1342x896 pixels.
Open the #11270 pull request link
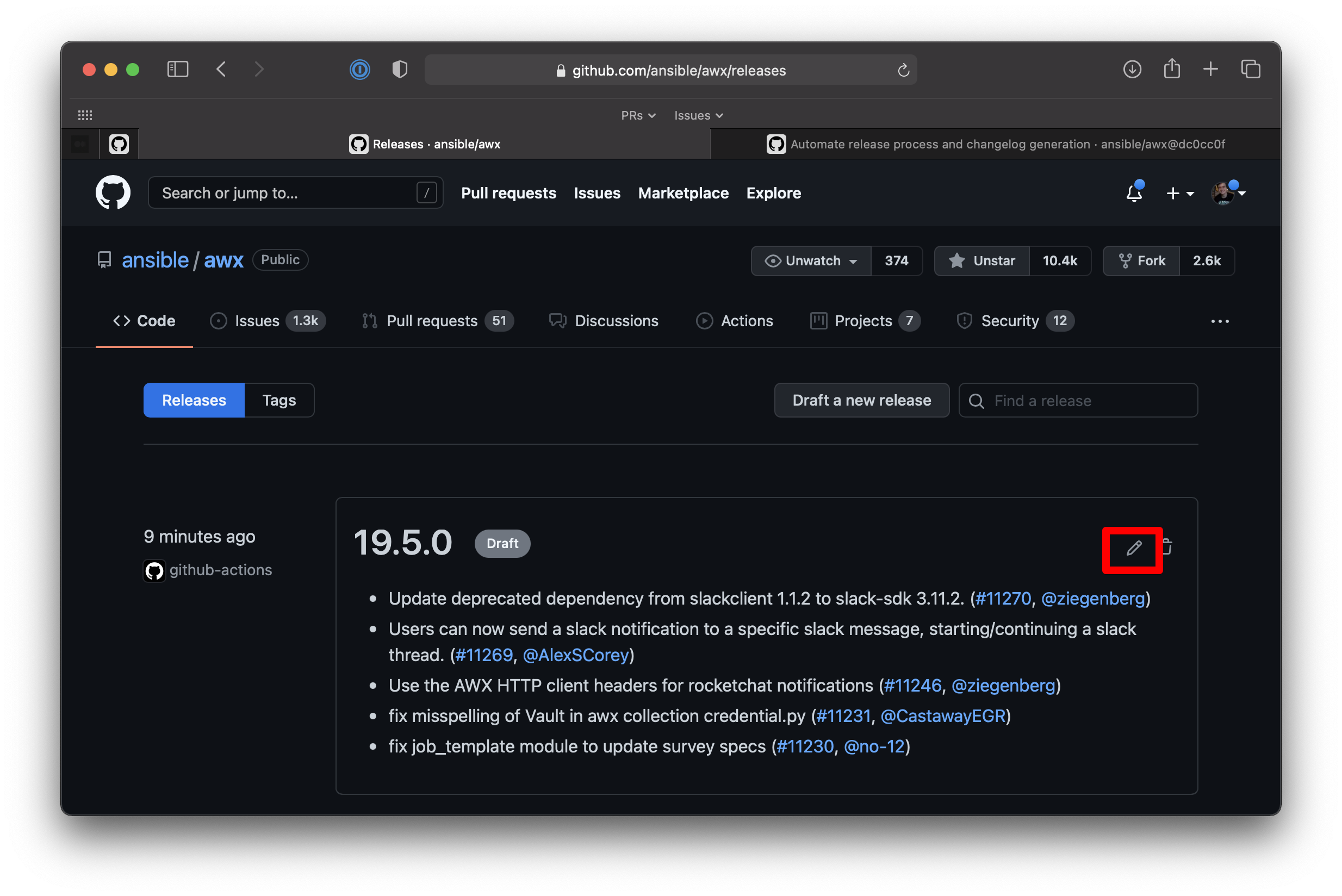1003,598
